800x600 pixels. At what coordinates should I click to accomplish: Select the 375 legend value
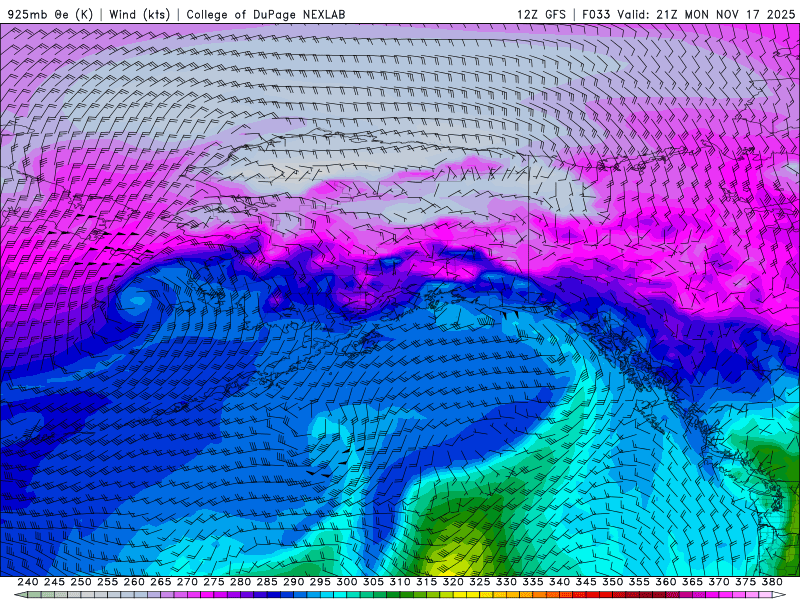[745, 582]
